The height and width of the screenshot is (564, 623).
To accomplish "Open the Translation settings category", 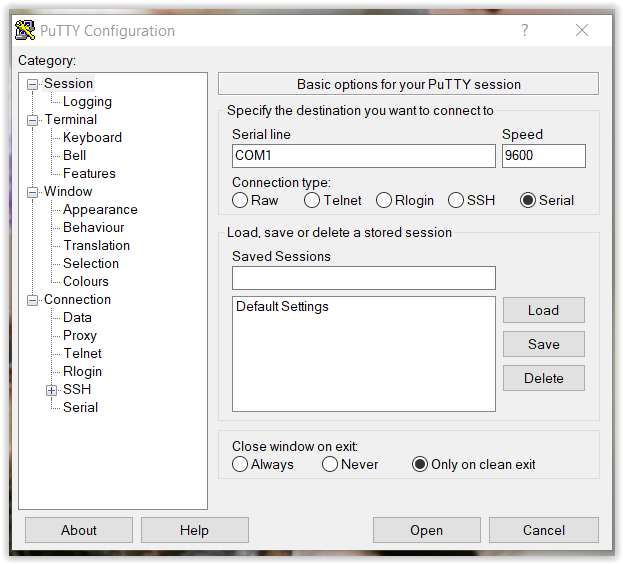I will click(x=97, y=245).
